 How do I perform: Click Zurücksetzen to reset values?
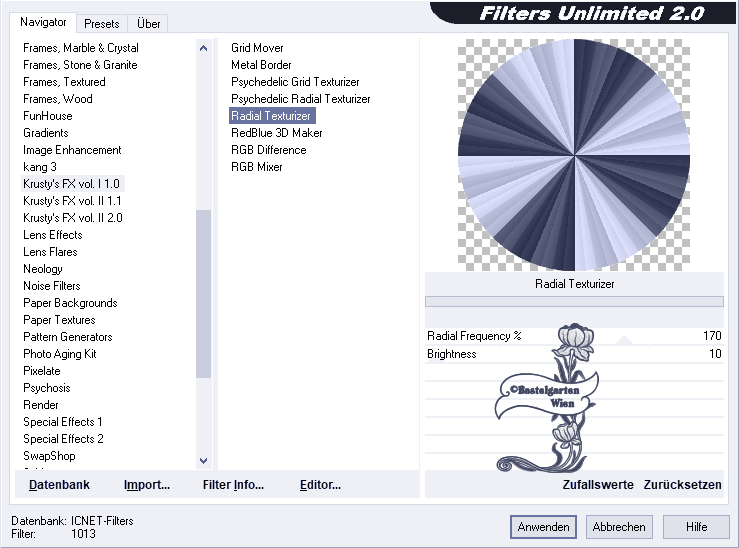click(682, 485)
